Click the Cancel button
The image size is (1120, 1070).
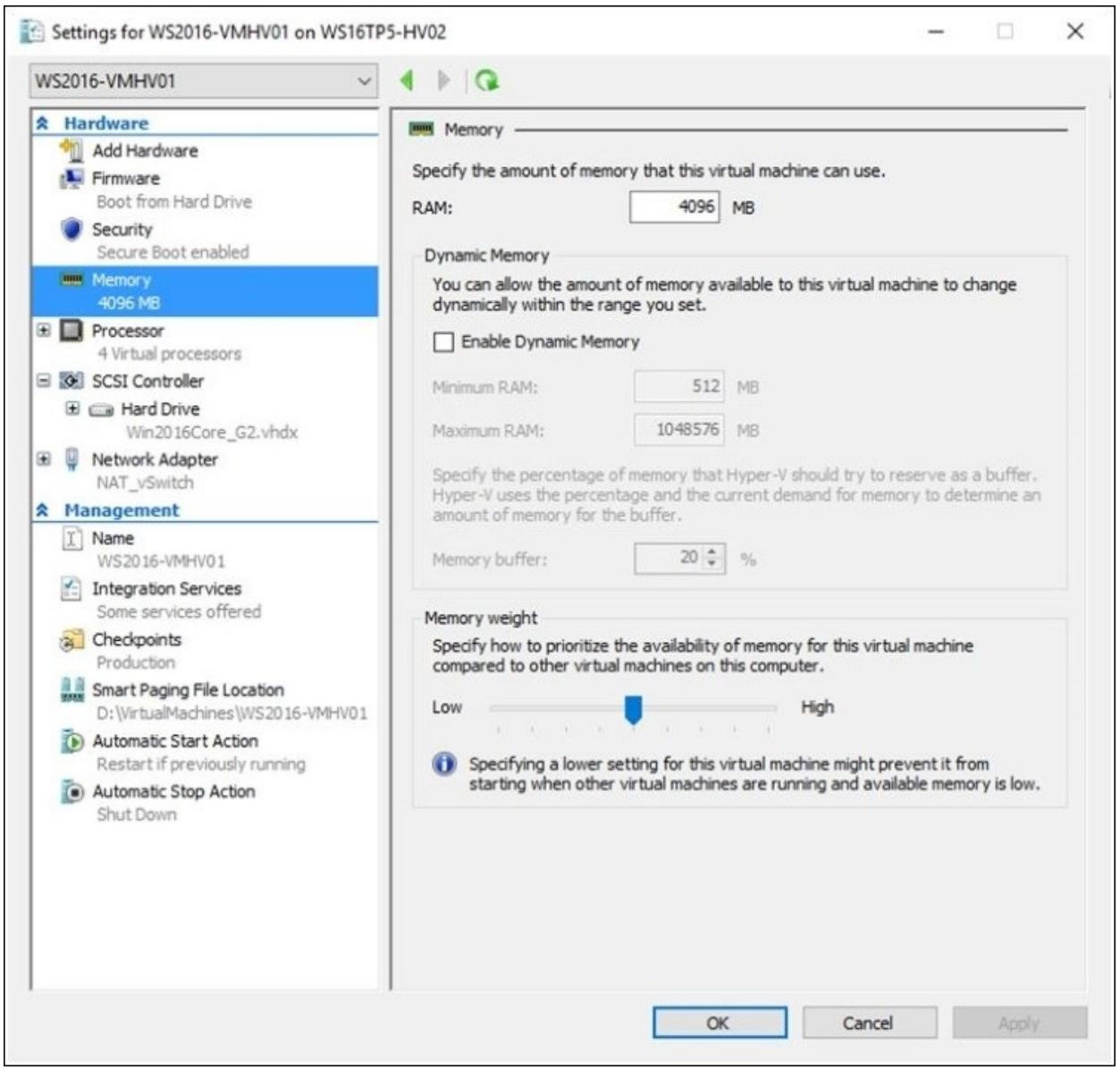tap(869, 1023)
